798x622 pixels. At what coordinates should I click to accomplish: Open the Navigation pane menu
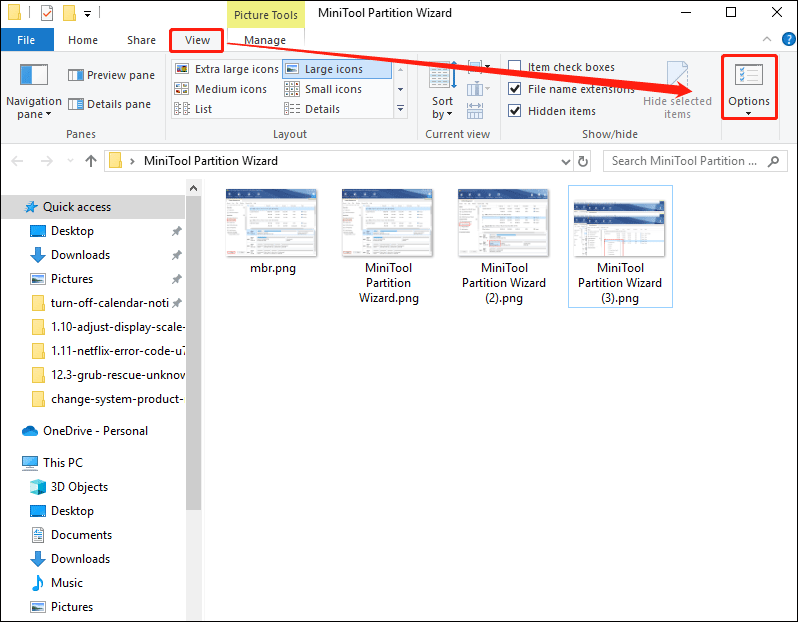coord(34,92)
